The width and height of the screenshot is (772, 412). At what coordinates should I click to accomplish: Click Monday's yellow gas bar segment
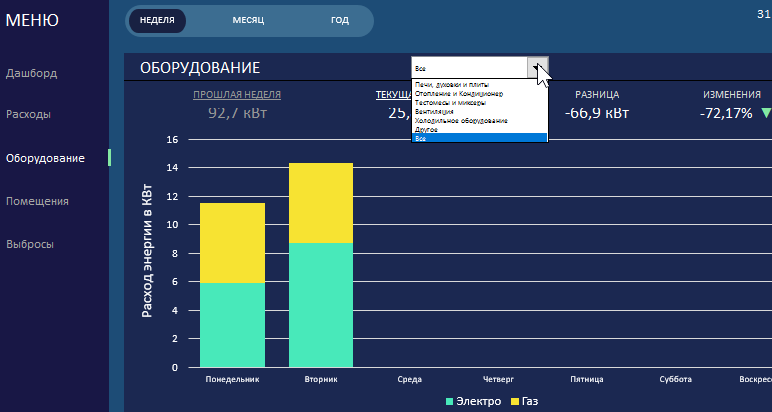pos(232,243)
